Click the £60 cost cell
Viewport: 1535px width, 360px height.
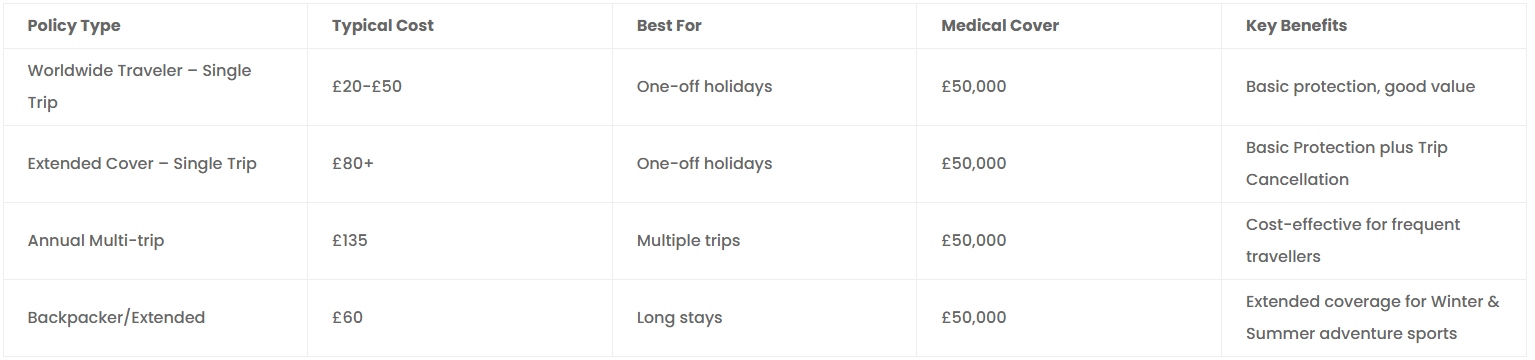(x=348, y=318)
